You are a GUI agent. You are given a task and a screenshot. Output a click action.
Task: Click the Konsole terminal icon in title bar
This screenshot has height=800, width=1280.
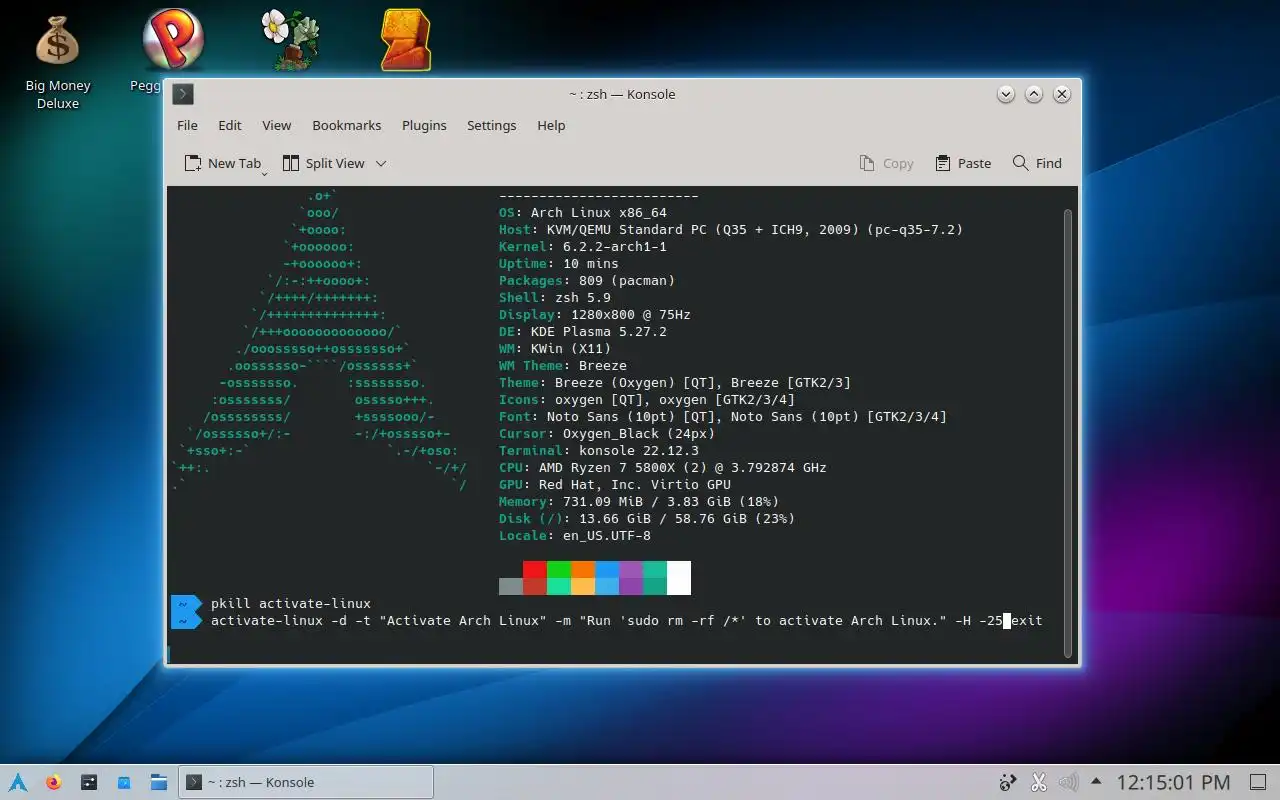(183, 94)
